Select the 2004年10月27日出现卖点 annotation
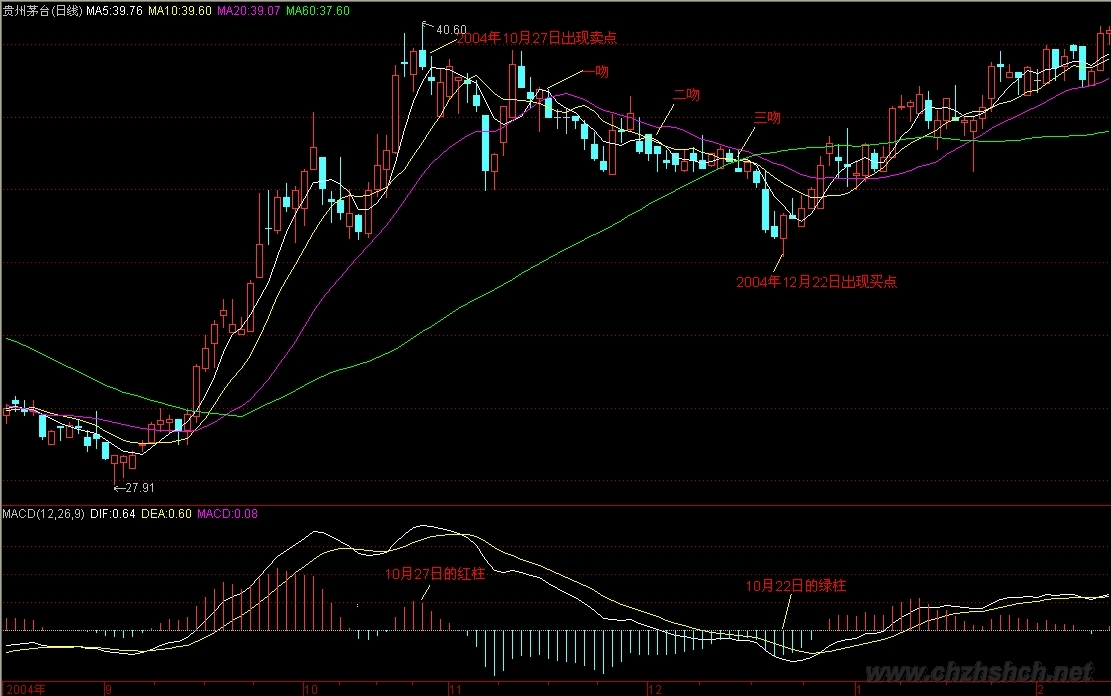The image size is (1111, 696). pos(536,38)
